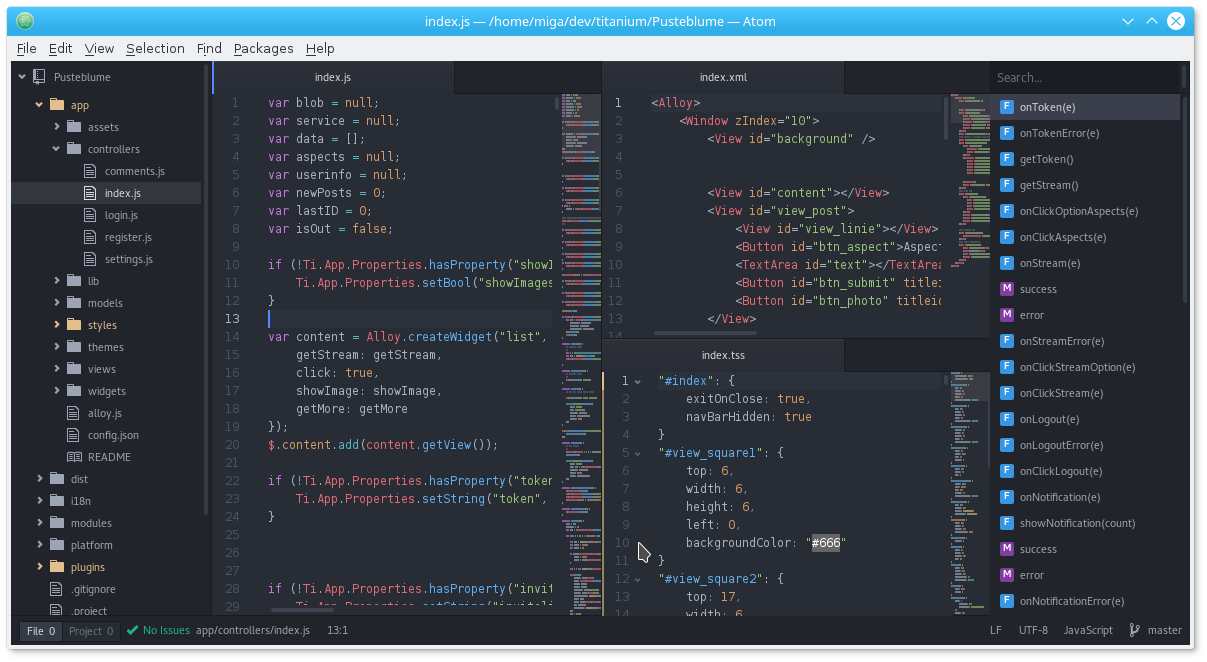Click the symbol Search input field
Image resolution: width=1207 pixels, height=662 pixels.
1084,77
